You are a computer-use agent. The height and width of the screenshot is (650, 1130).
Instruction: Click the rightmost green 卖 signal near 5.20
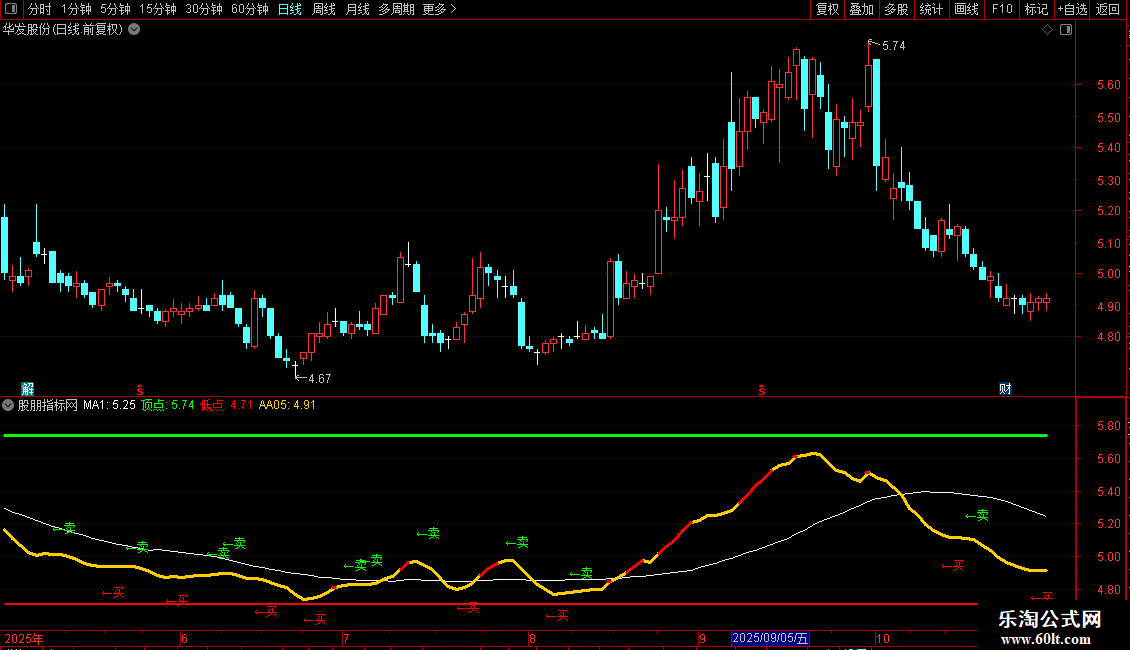[x=977, y=515]
